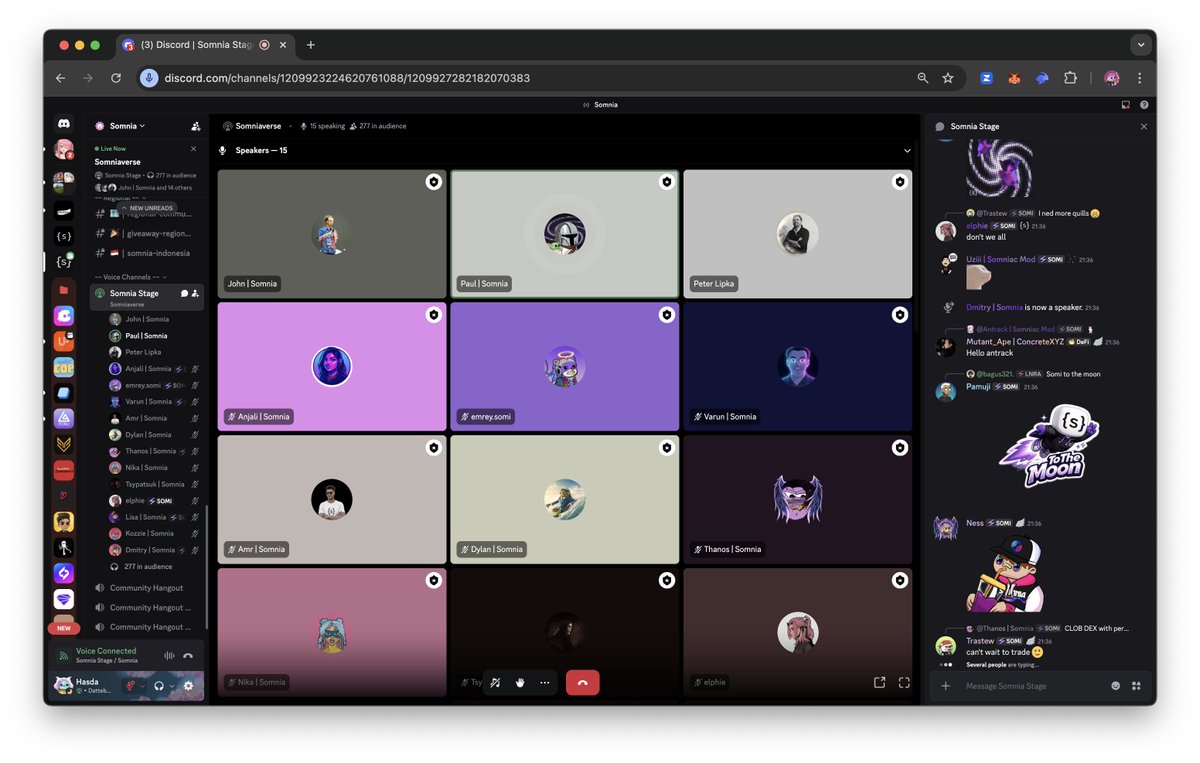Dismiss the Live Now Somniaverse banner
Image resolution: width=1200 pixels, height=763 pixels.
193,148
